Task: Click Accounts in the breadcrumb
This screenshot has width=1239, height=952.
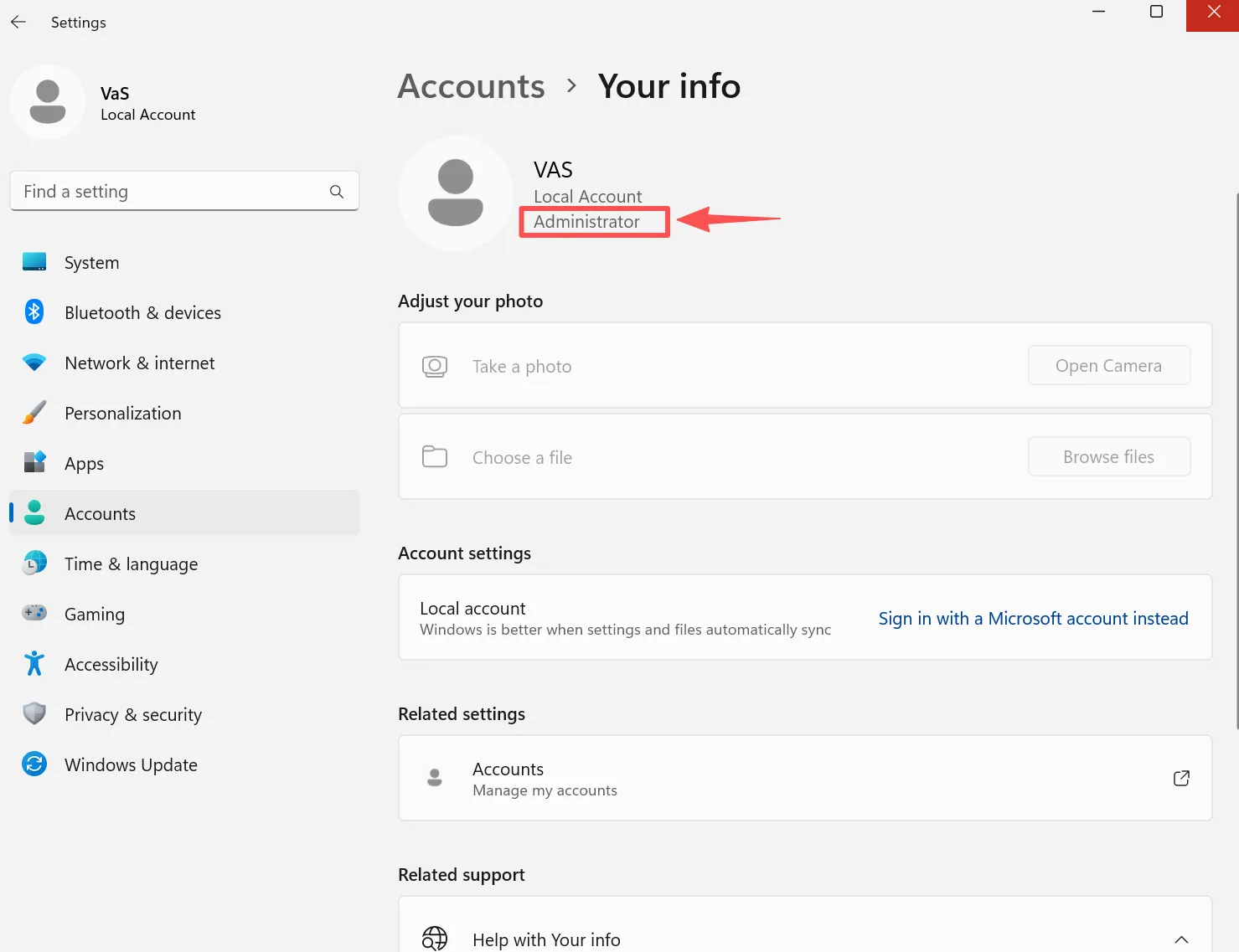Action: coord(471,86)
